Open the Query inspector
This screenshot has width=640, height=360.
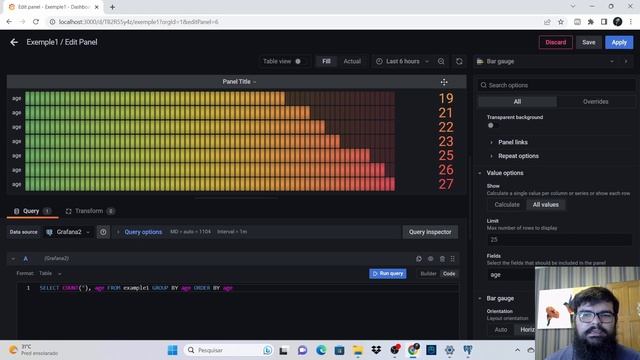pos(430,232)
